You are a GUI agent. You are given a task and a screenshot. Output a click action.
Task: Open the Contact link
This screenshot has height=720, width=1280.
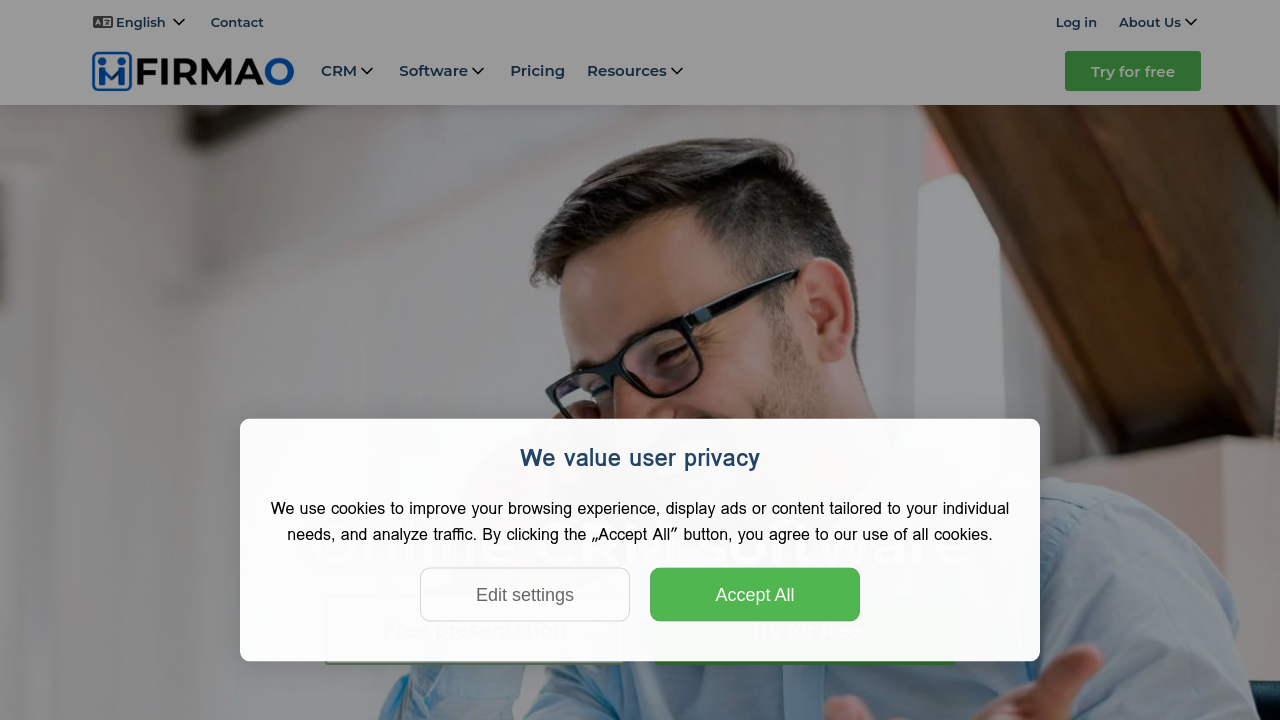coord(237,22)
